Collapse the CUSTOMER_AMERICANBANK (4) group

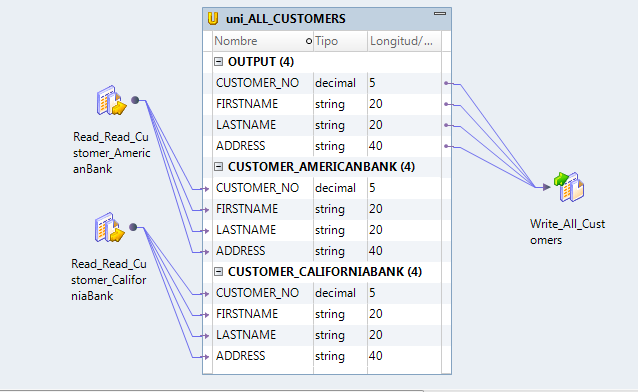tap(218, 167)
